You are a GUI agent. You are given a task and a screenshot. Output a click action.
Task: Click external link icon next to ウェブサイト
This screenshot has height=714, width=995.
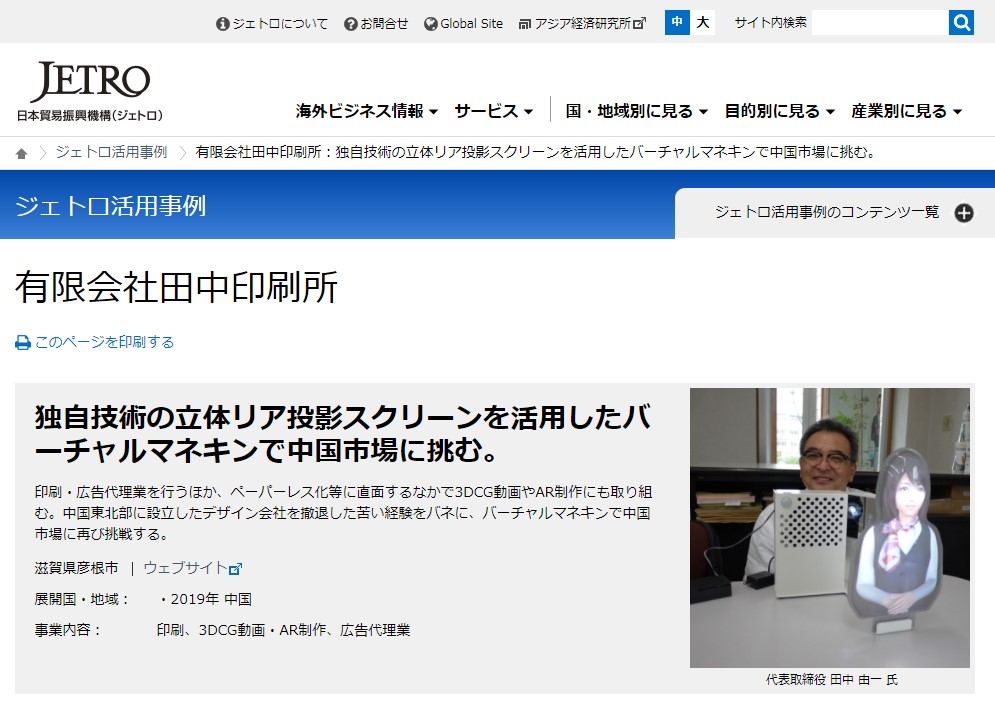[x=235, y=569]
